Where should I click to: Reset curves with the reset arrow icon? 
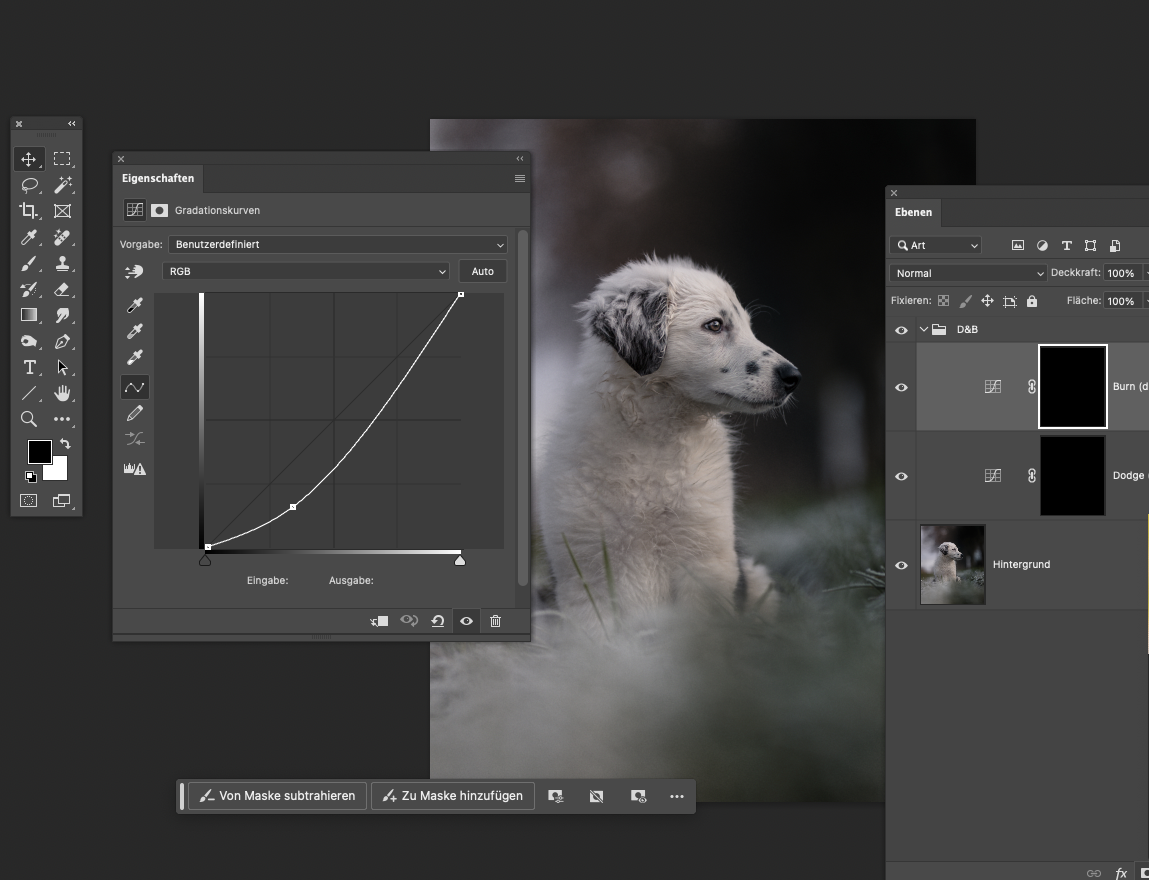(x=438, y=621)
